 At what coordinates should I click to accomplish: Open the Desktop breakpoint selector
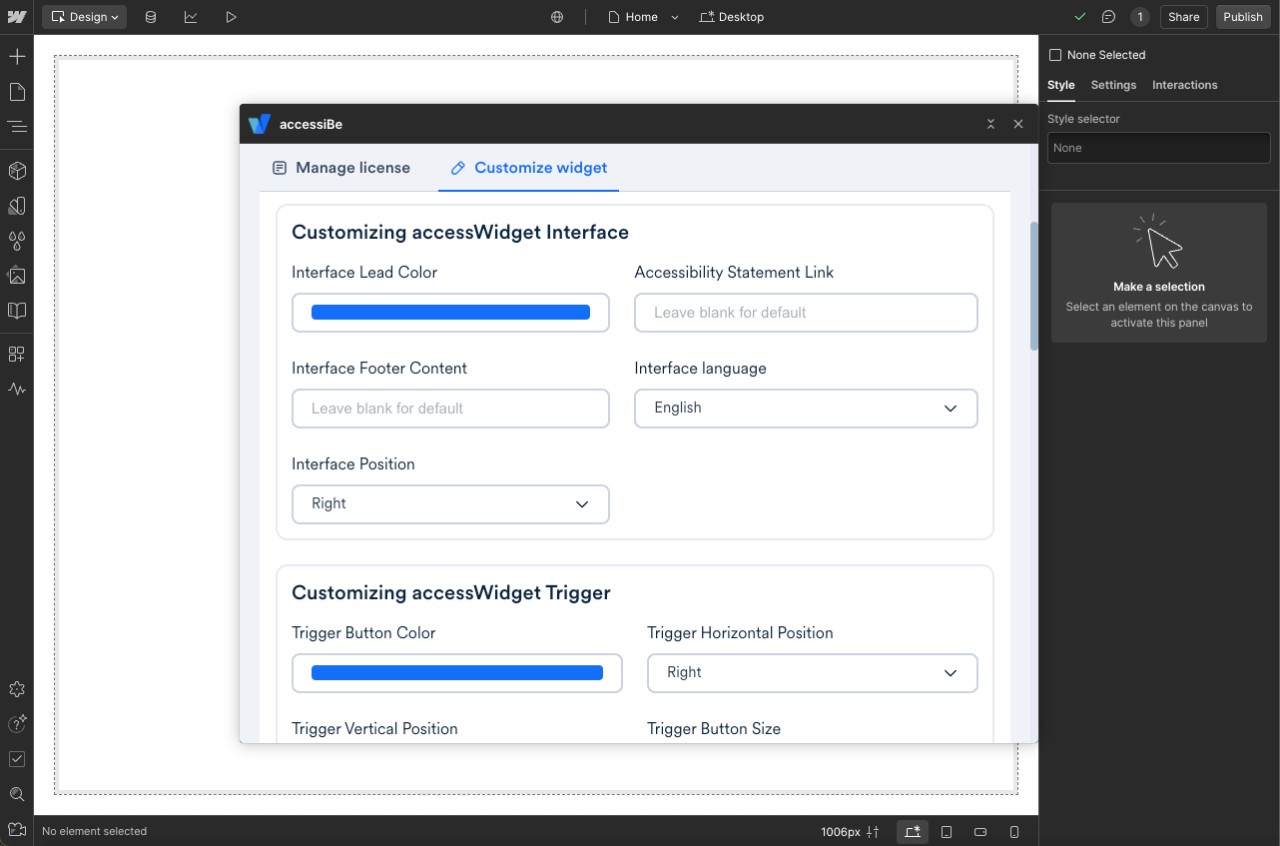point(732,17)
